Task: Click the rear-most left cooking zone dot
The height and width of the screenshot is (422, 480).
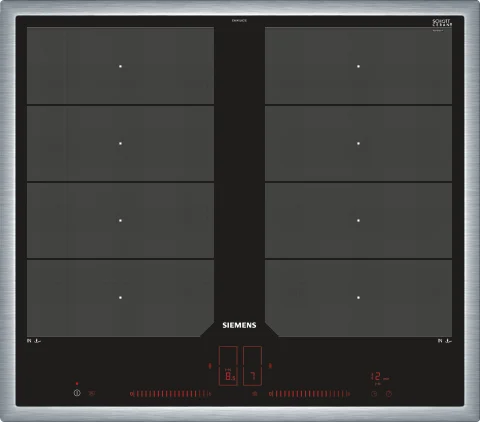Action: pyautogui.click(x=120, y=66)
